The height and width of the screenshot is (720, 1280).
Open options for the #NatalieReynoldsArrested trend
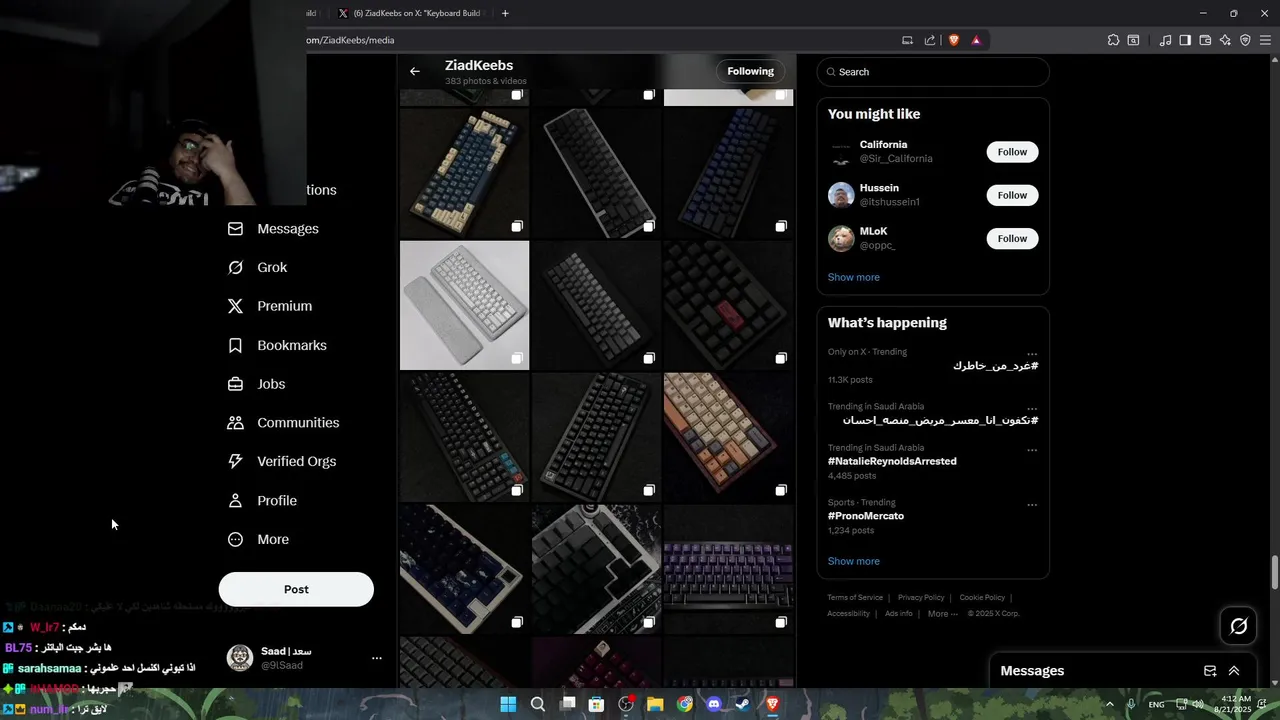pos(1032,450)
